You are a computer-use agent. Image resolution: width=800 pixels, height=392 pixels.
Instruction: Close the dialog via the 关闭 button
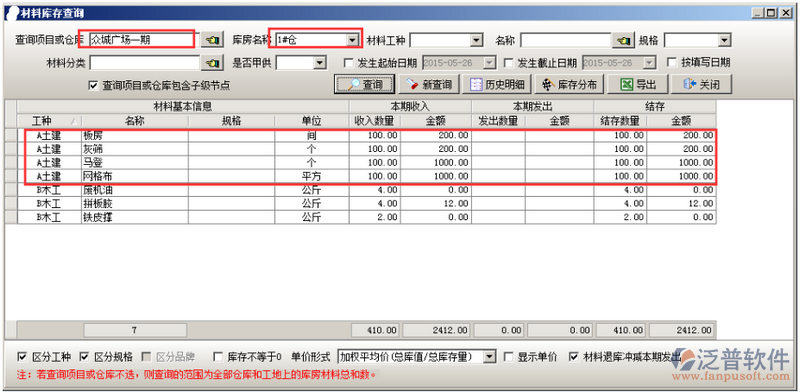point(701,84)
